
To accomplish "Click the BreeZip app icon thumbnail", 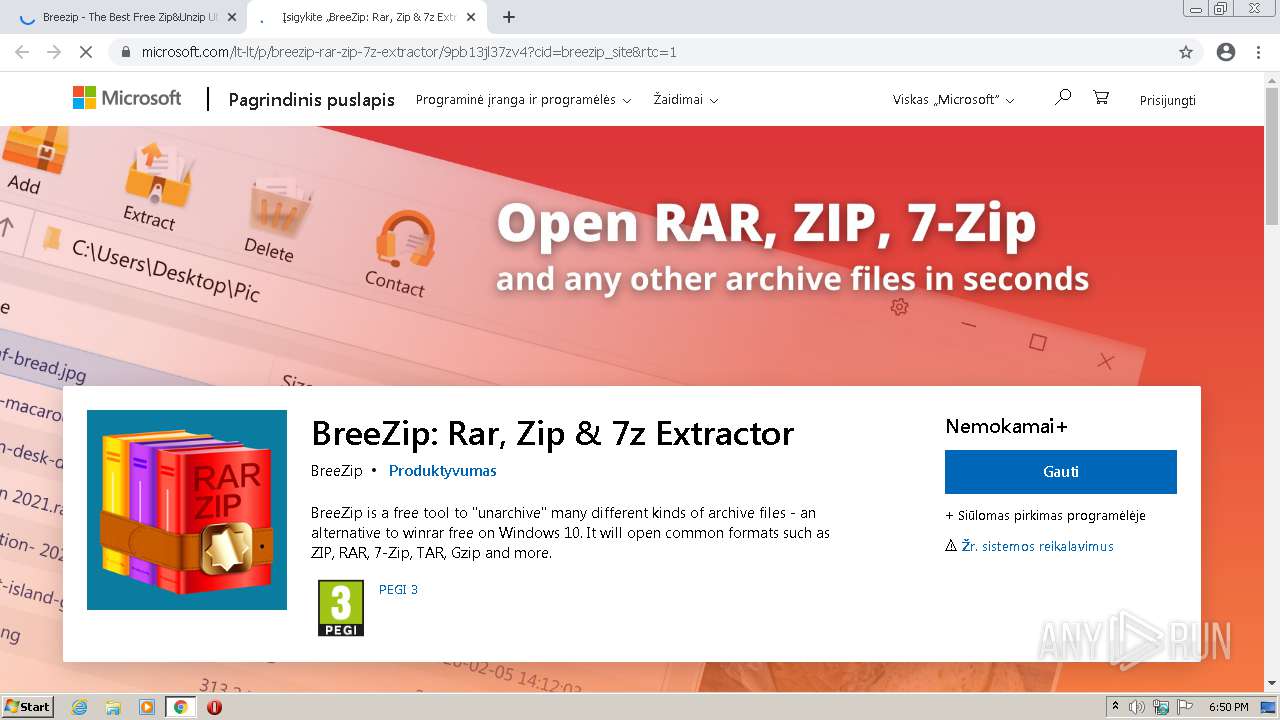I will click(x=187, y=510).
